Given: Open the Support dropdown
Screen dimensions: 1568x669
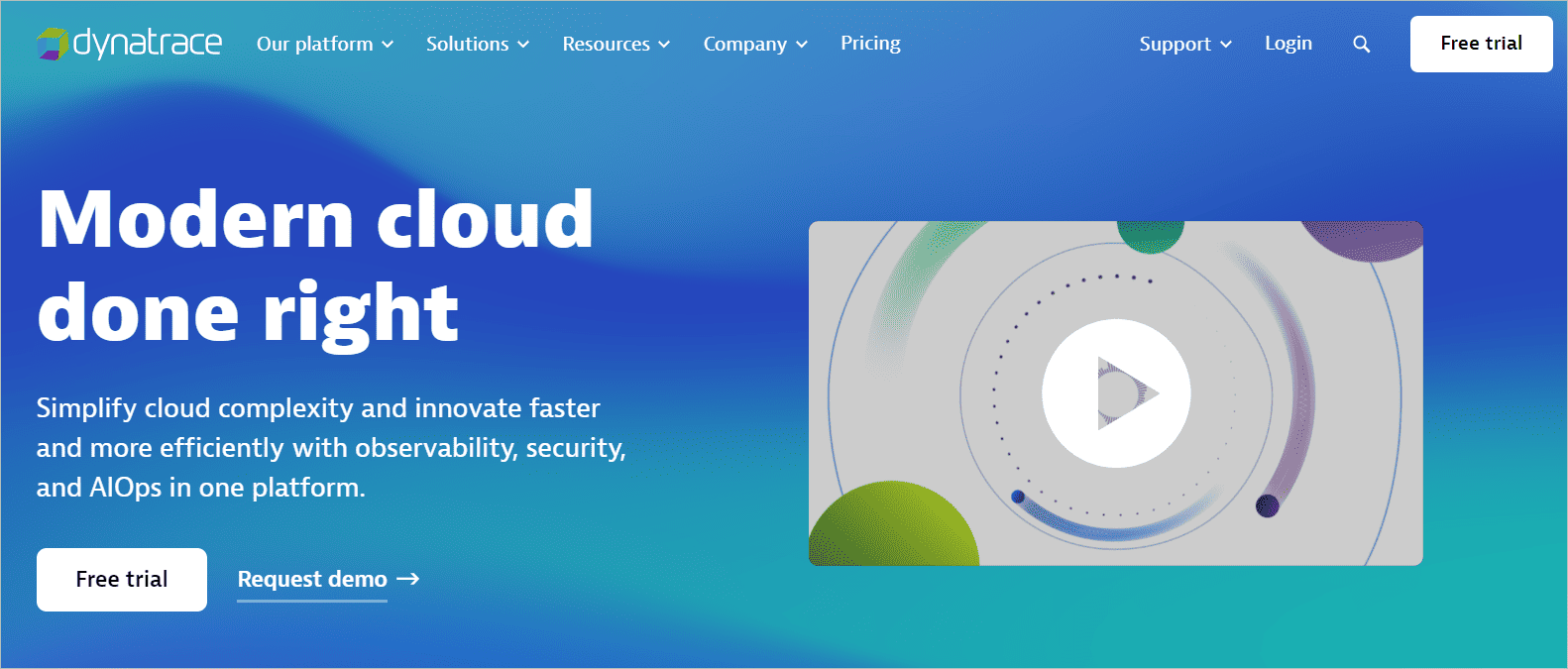Looking at the screenshot, I should pyautogui.click(x=1185, y=44).
